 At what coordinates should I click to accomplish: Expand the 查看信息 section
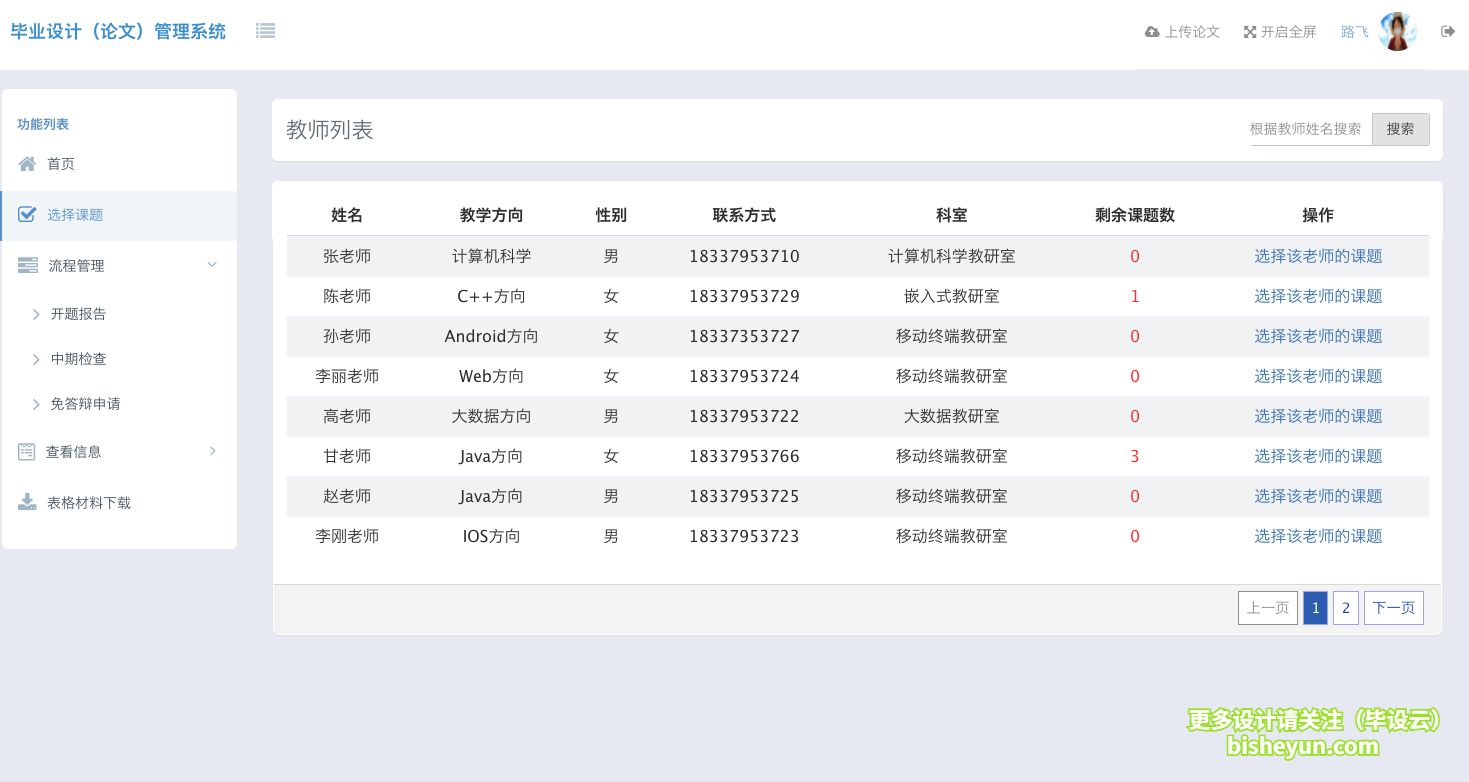tap(211, 451)
